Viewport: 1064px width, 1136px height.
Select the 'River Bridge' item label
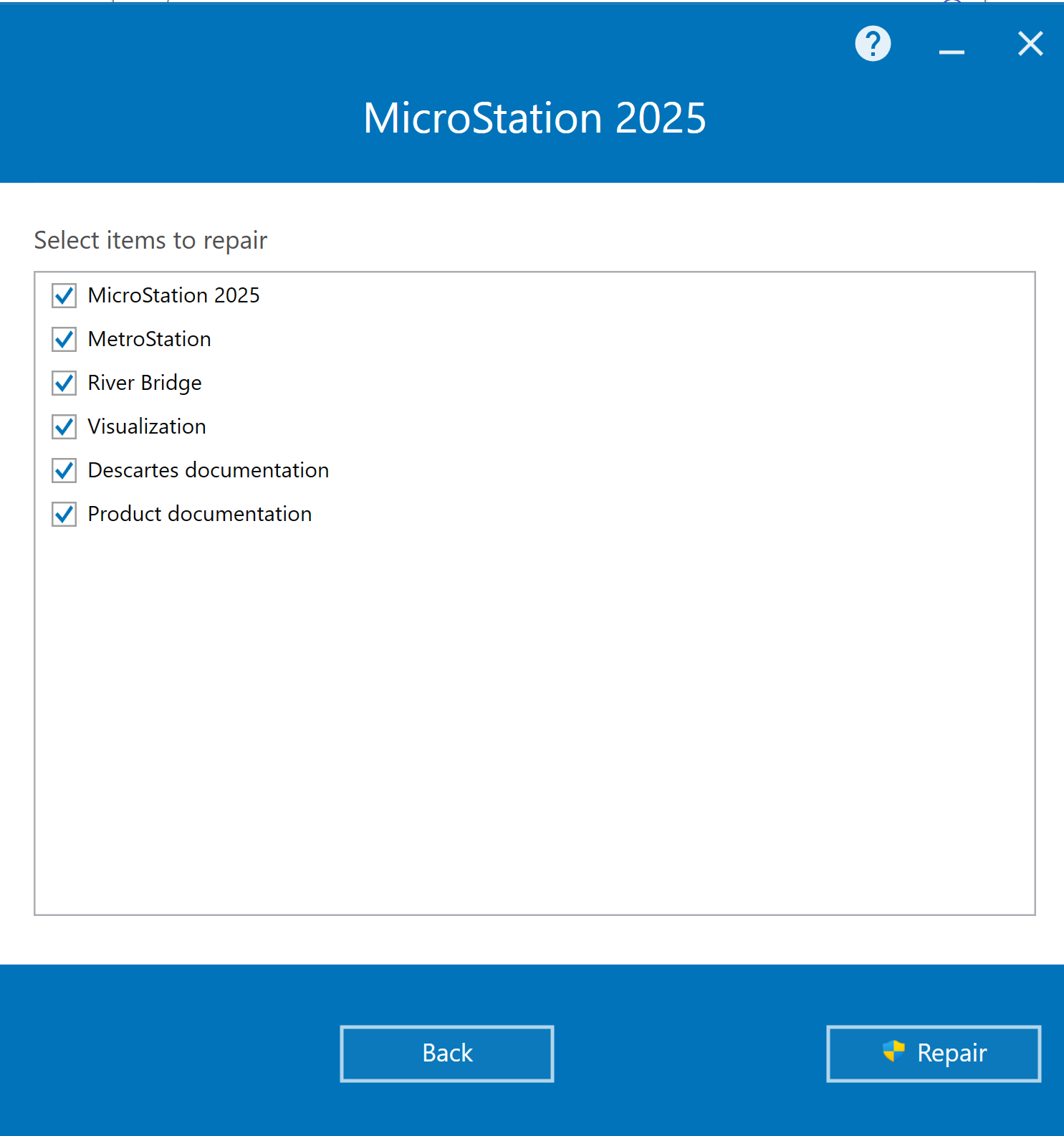(145, 383)
